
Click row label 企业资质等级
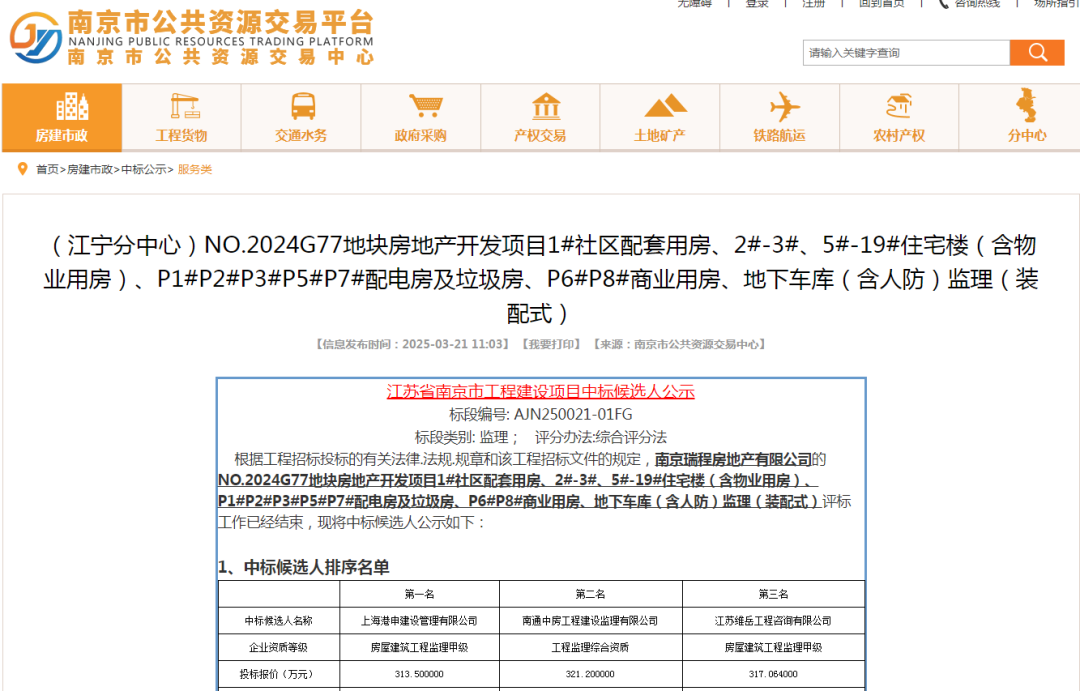click(278, 648)
